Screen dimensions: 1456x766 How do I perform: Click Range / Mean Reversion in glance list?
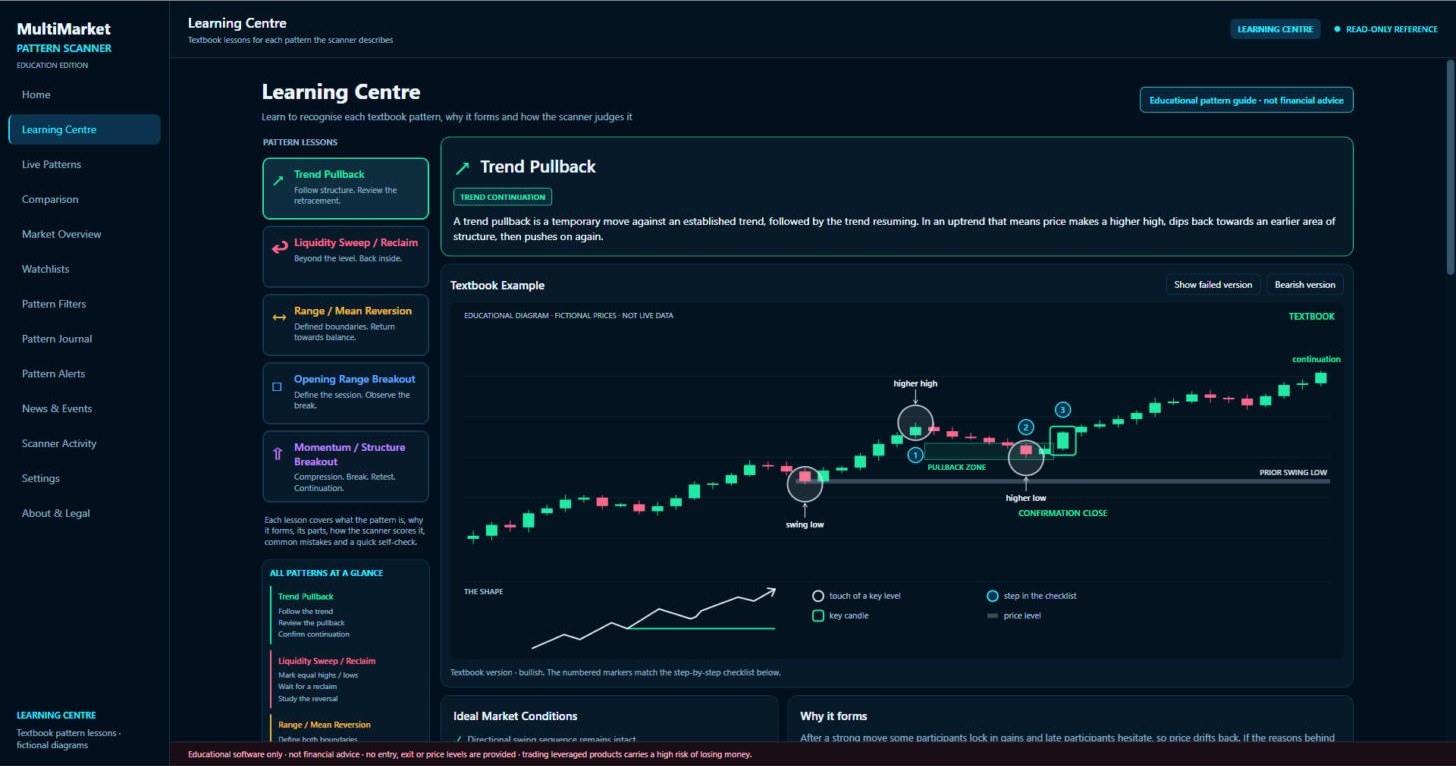pyautogui.click(x=324, y=725)
